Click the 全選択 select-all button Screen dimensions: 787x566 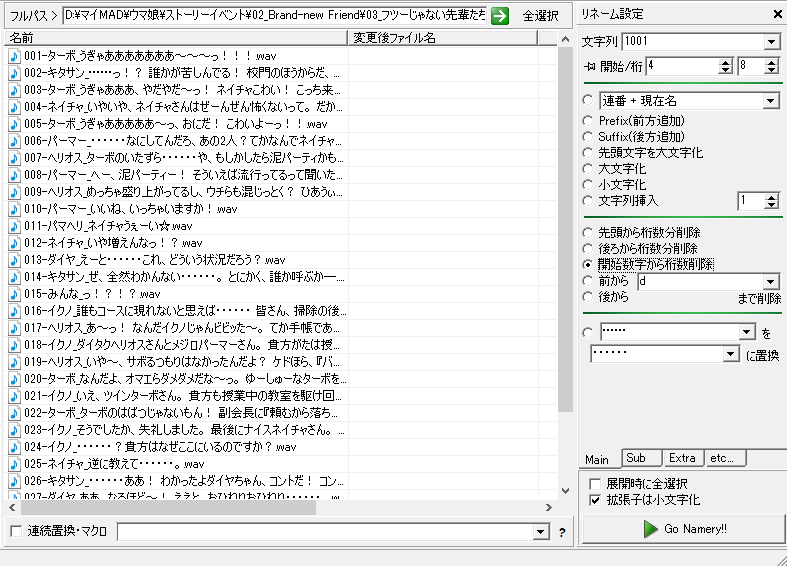coord(541,16)
